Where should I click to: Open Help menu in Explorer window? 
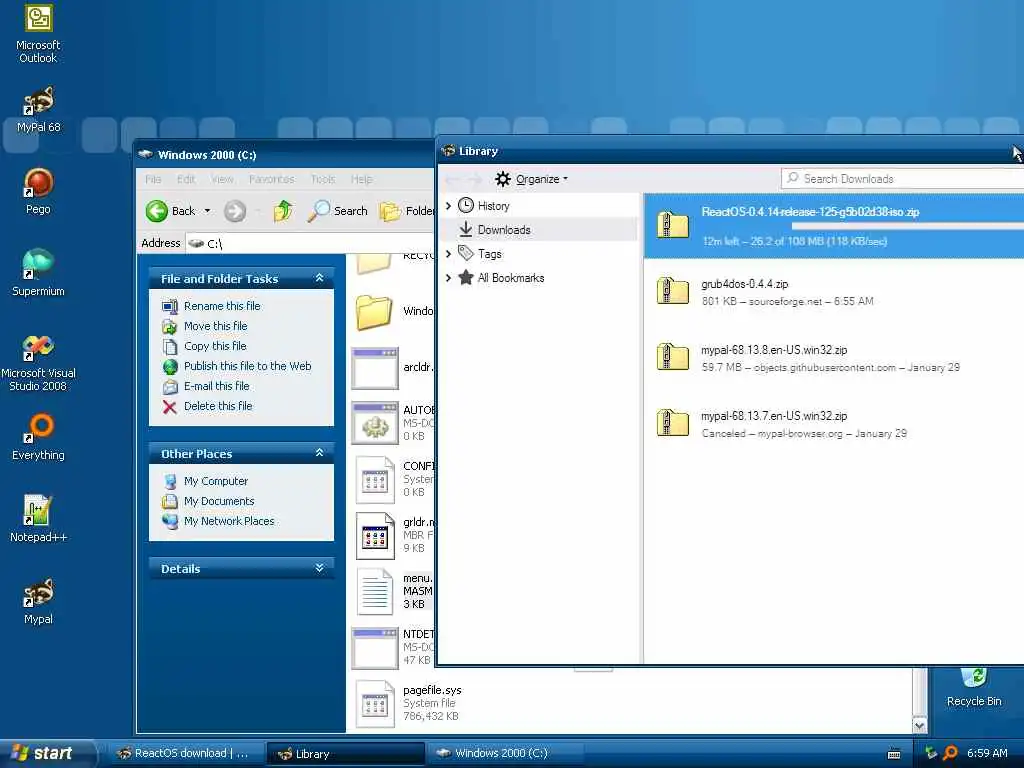click(362, 179)
